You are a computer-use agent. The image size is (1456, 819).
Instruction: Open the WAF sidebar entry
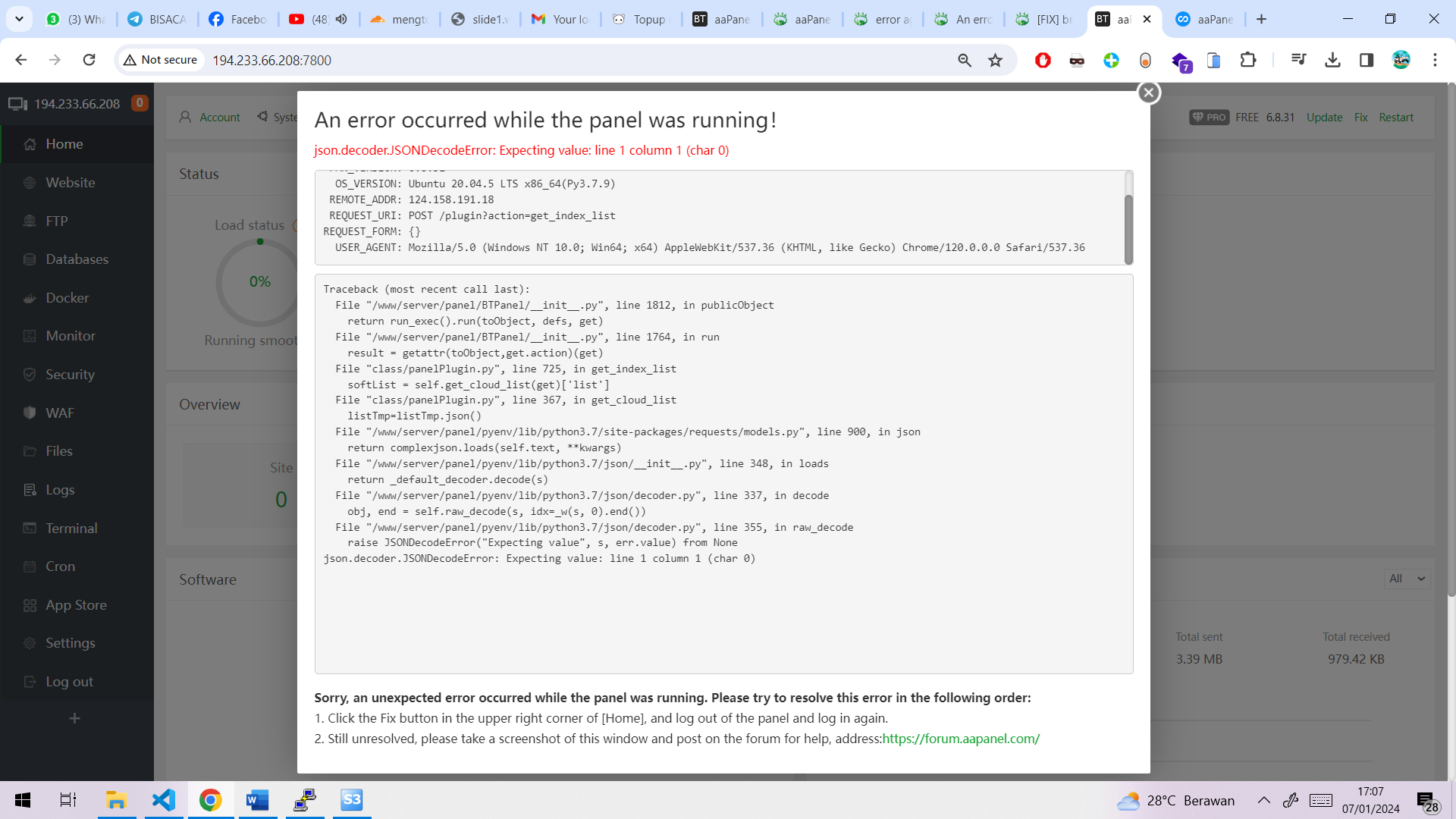pos(59,413)
